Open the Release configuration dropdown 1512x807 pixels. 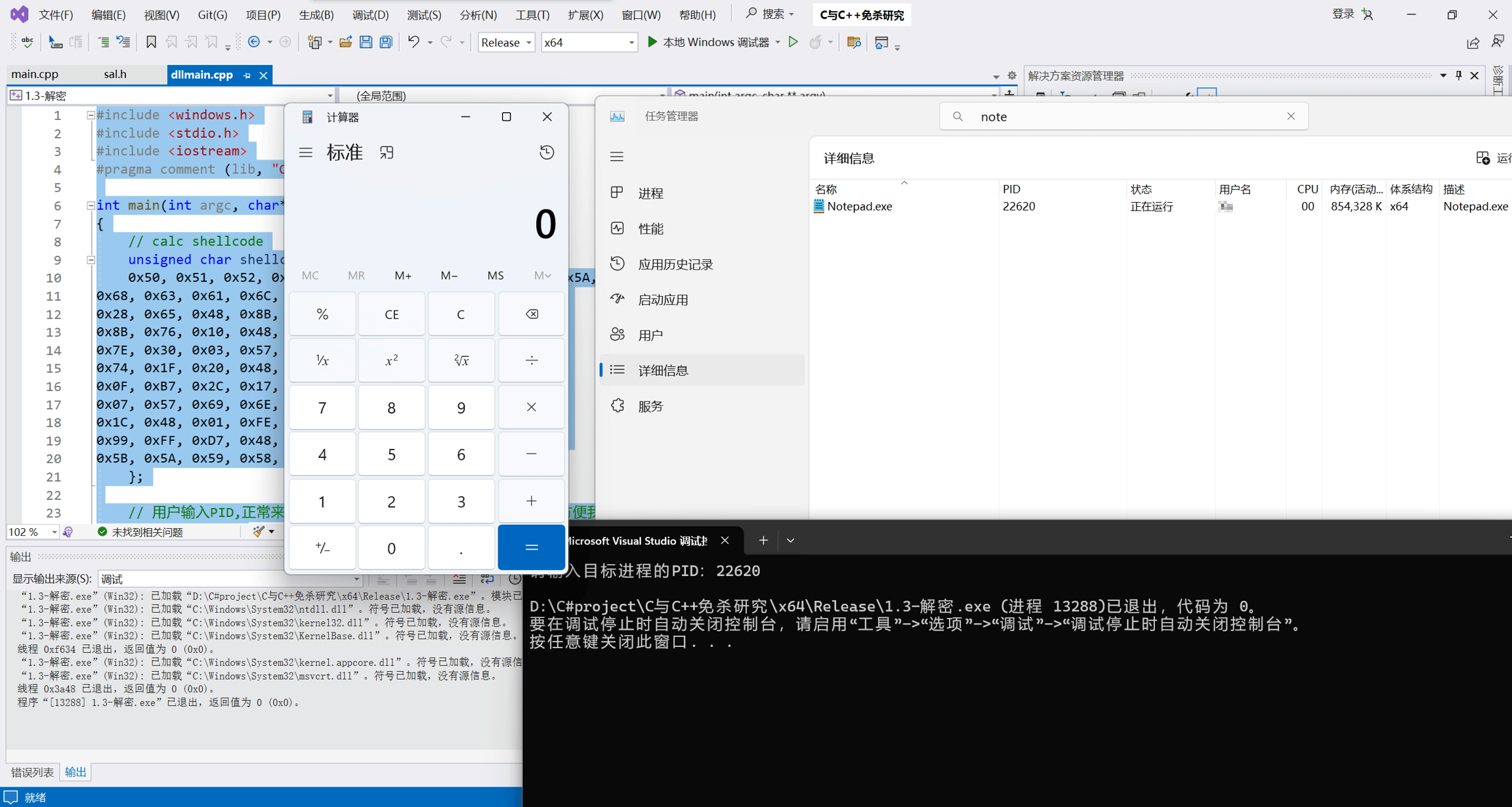coord(506,43)
